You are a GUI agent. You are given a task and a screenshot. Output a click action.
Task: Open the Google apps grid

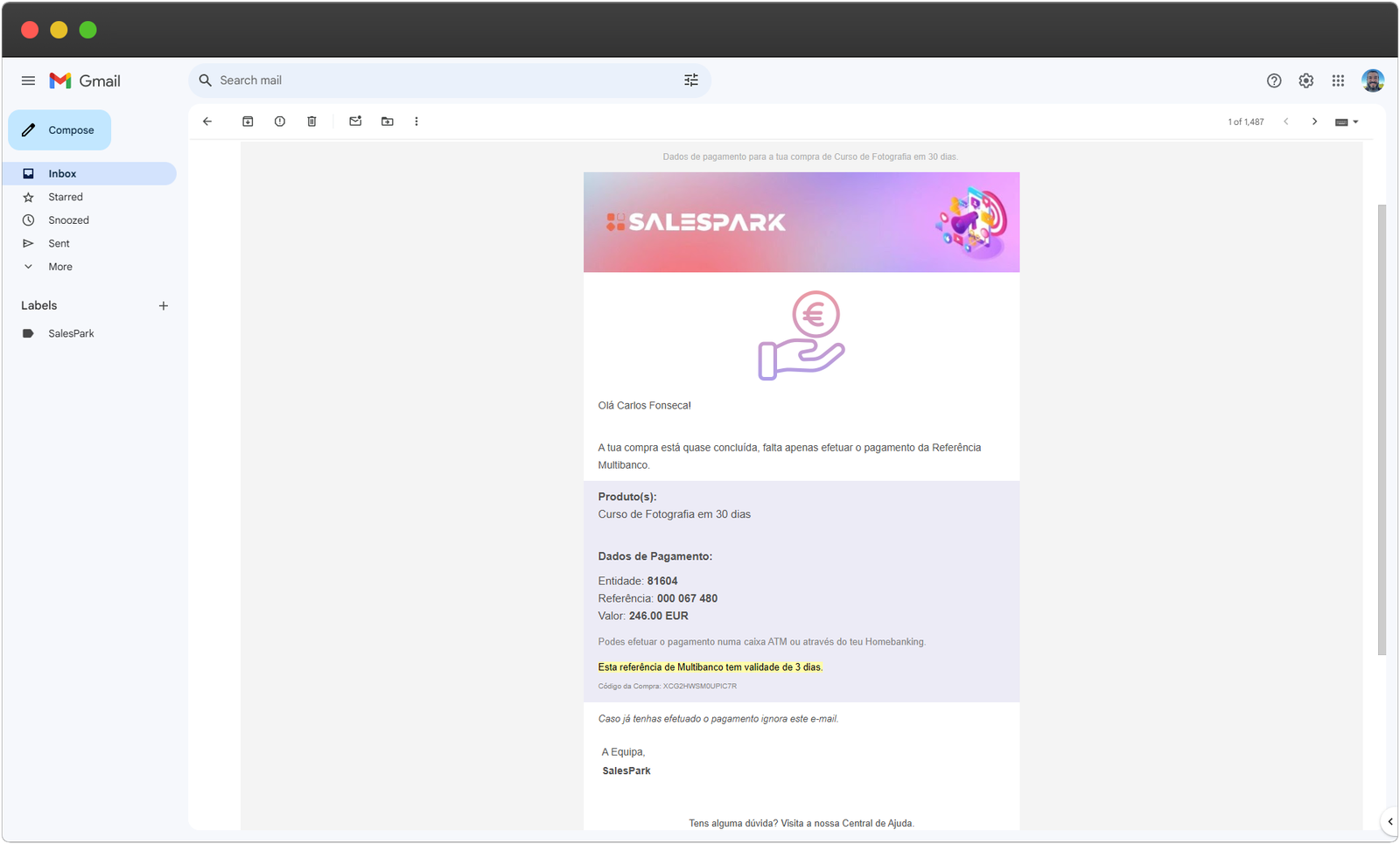point(1338,80)
